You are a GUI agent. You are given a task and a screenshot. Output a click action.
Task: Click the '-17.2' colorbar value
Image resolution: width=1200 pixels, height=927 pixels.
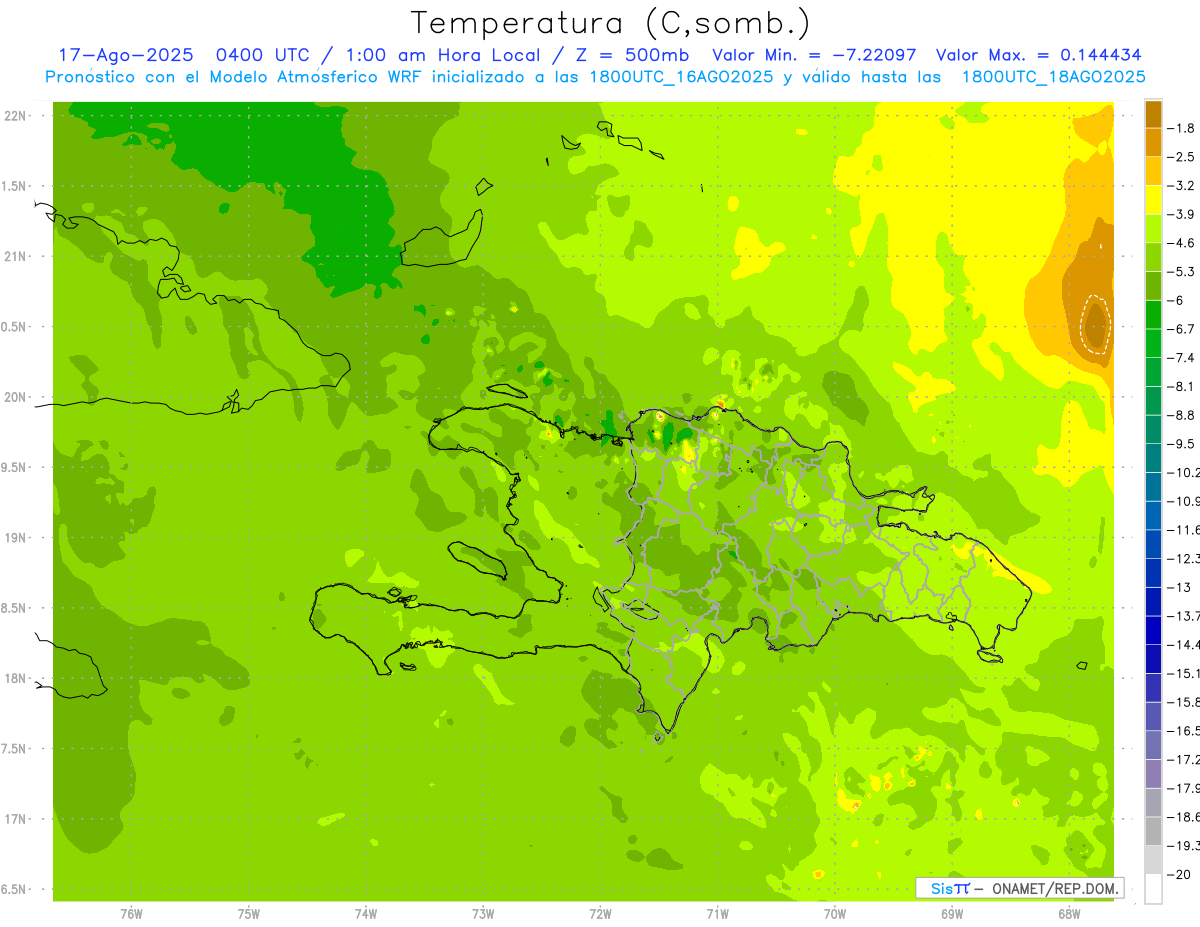click(1184, 759)
